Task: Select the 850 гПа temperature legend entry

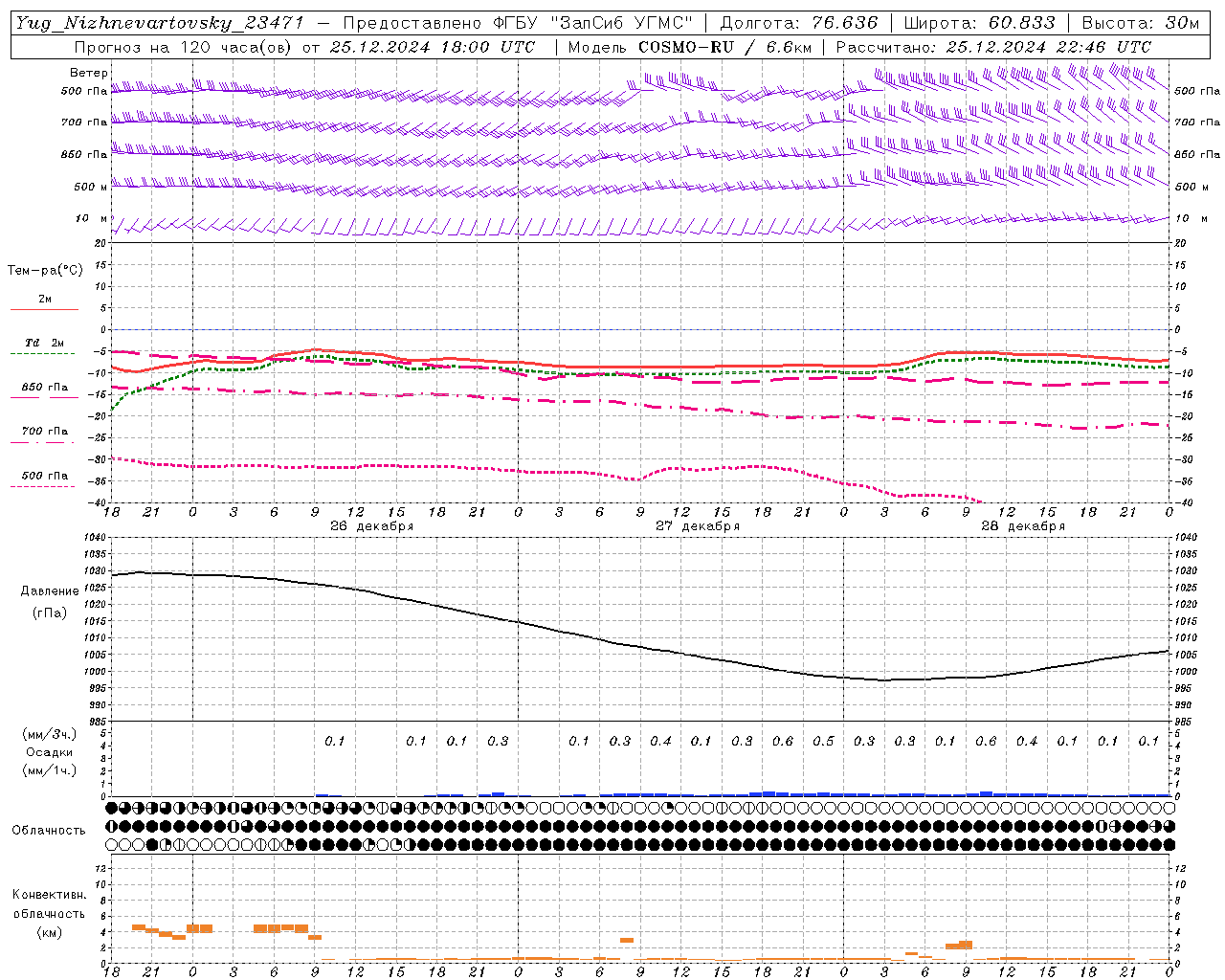Action: (45, 388)
